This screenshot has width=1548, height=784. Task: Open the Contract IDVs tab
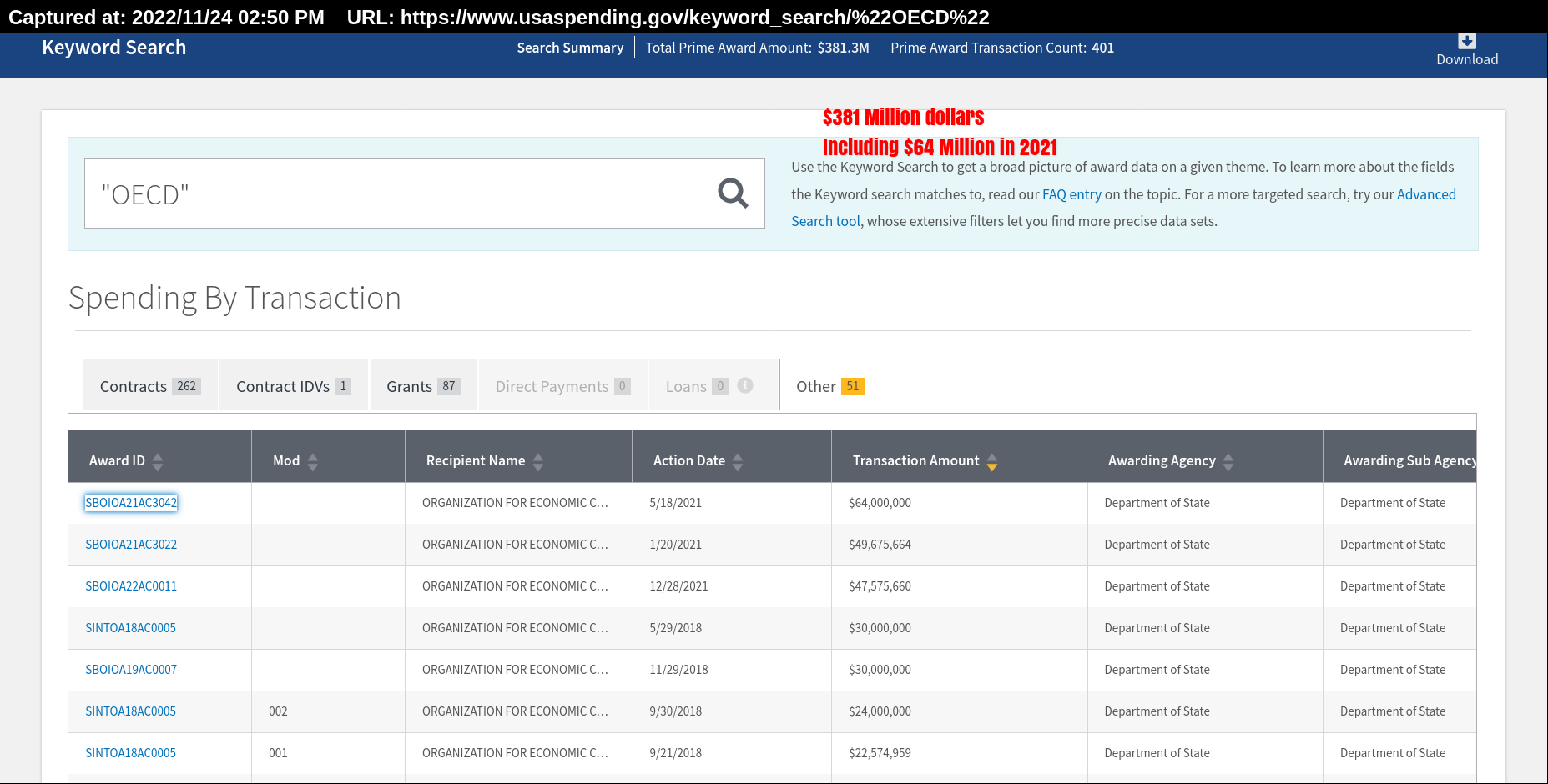click(x=294, y=385)
